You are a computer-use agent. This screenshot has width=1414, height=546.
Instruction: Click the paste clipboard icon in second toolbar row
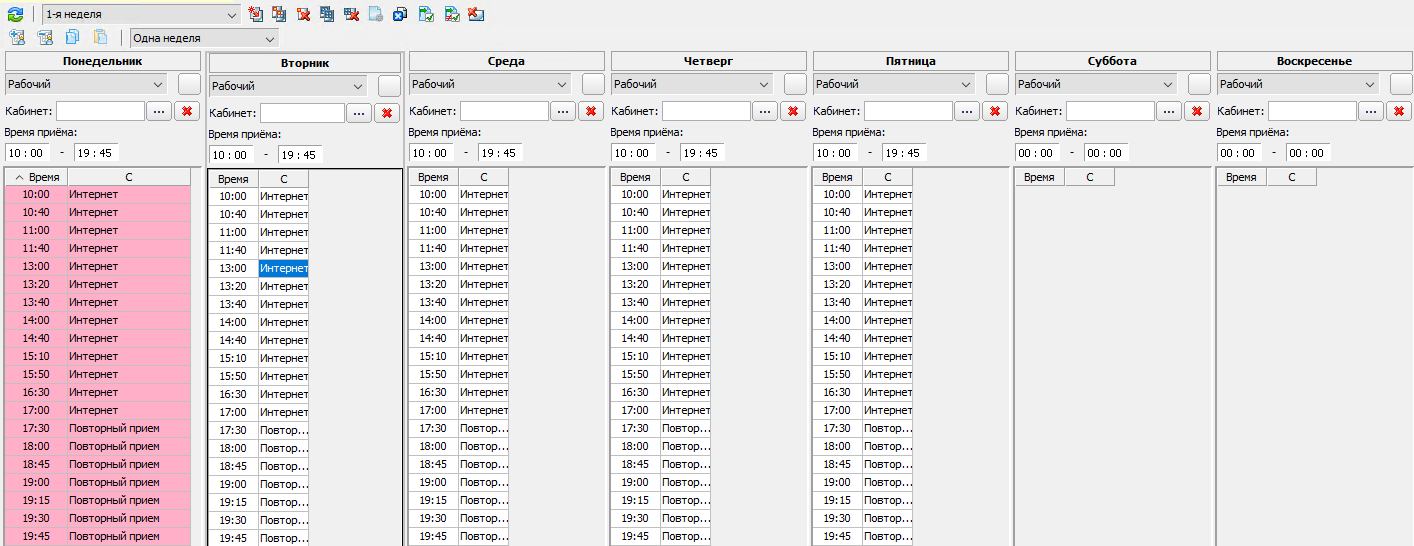(x=100, y=38)
